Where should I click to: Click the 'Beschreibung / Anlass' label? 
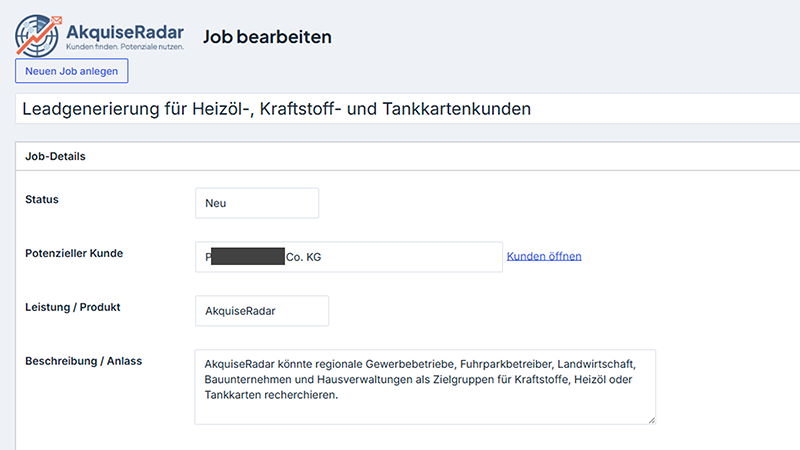tap(84, 361)
